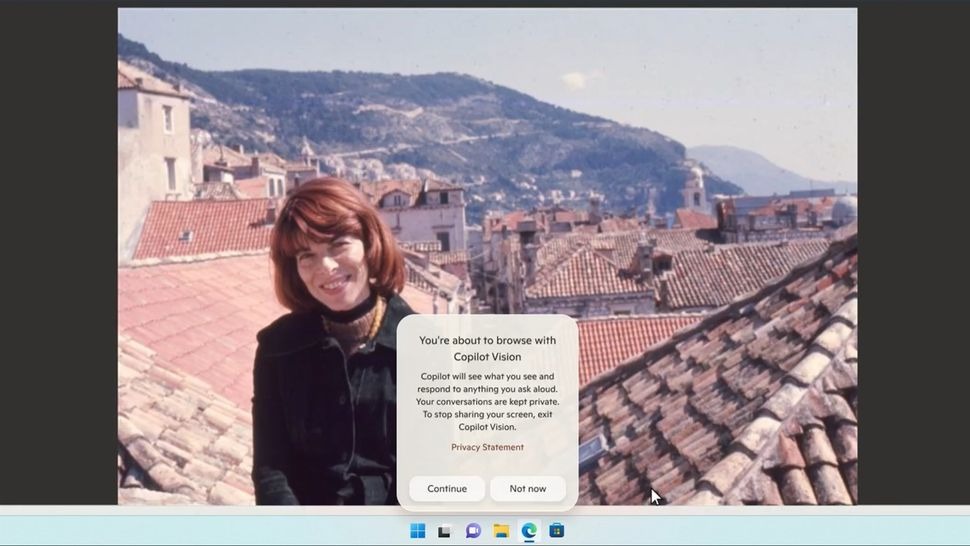Decline Copilot Vision with Not now
Screen dimensions: 970x546
528,488
